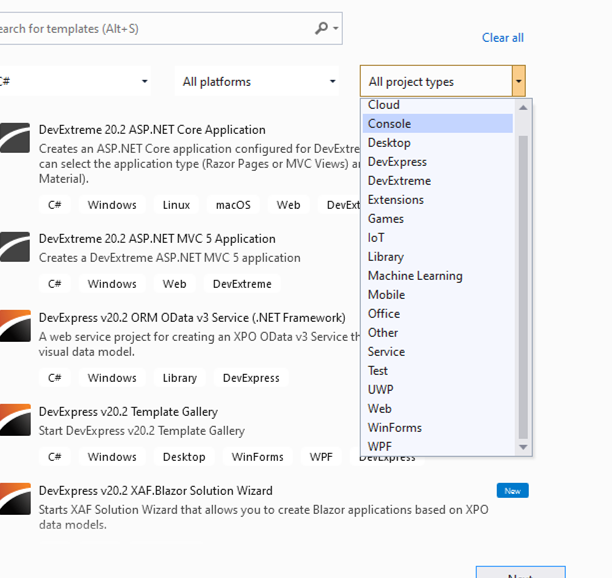Select DevExtreme 20.2 ASP.NET MVC 5 Application template
Screen dimensions: 612x578
click(x=157, y=238)
